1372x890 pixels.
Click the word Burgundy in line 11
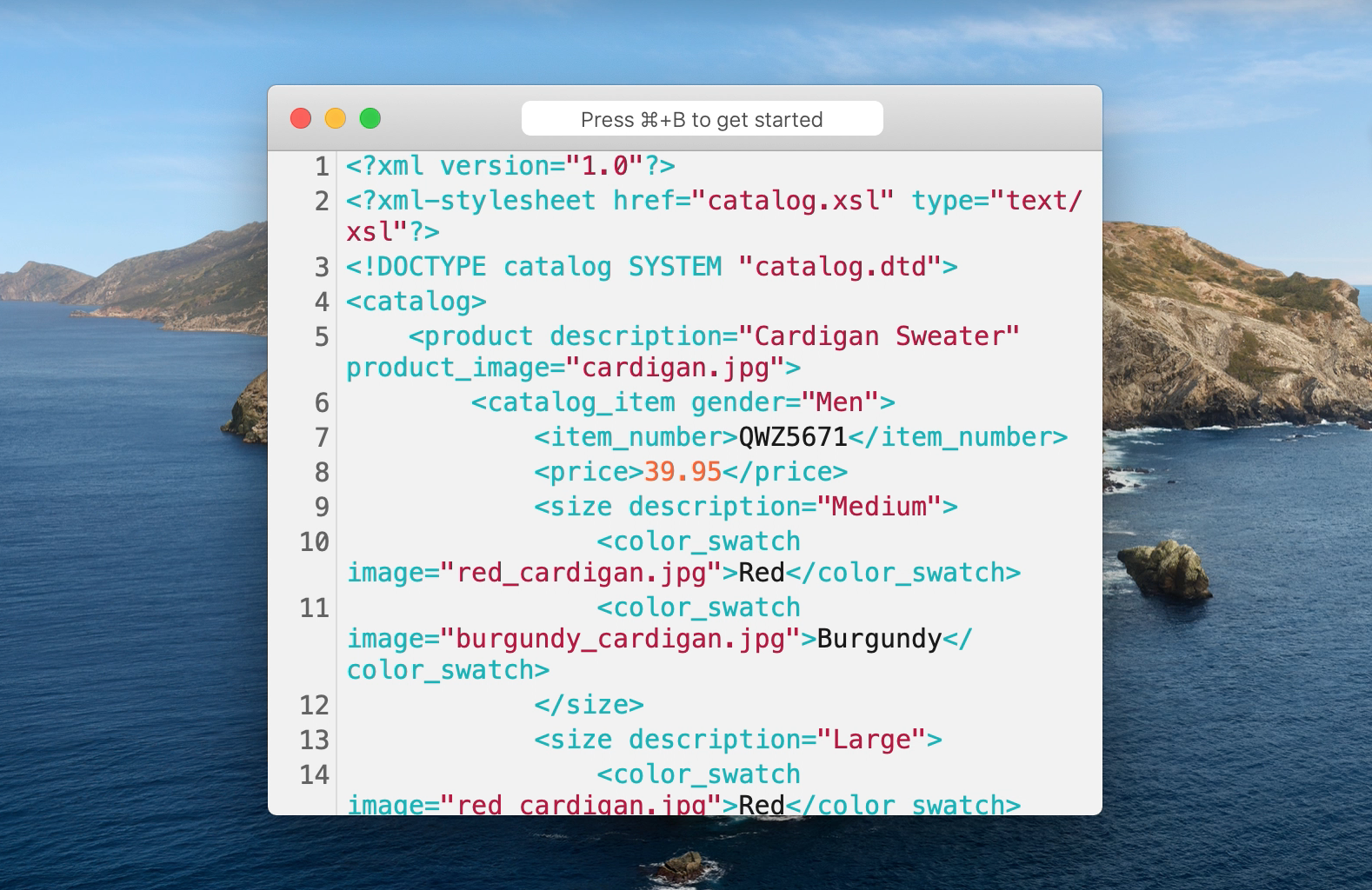pos(879,639)
